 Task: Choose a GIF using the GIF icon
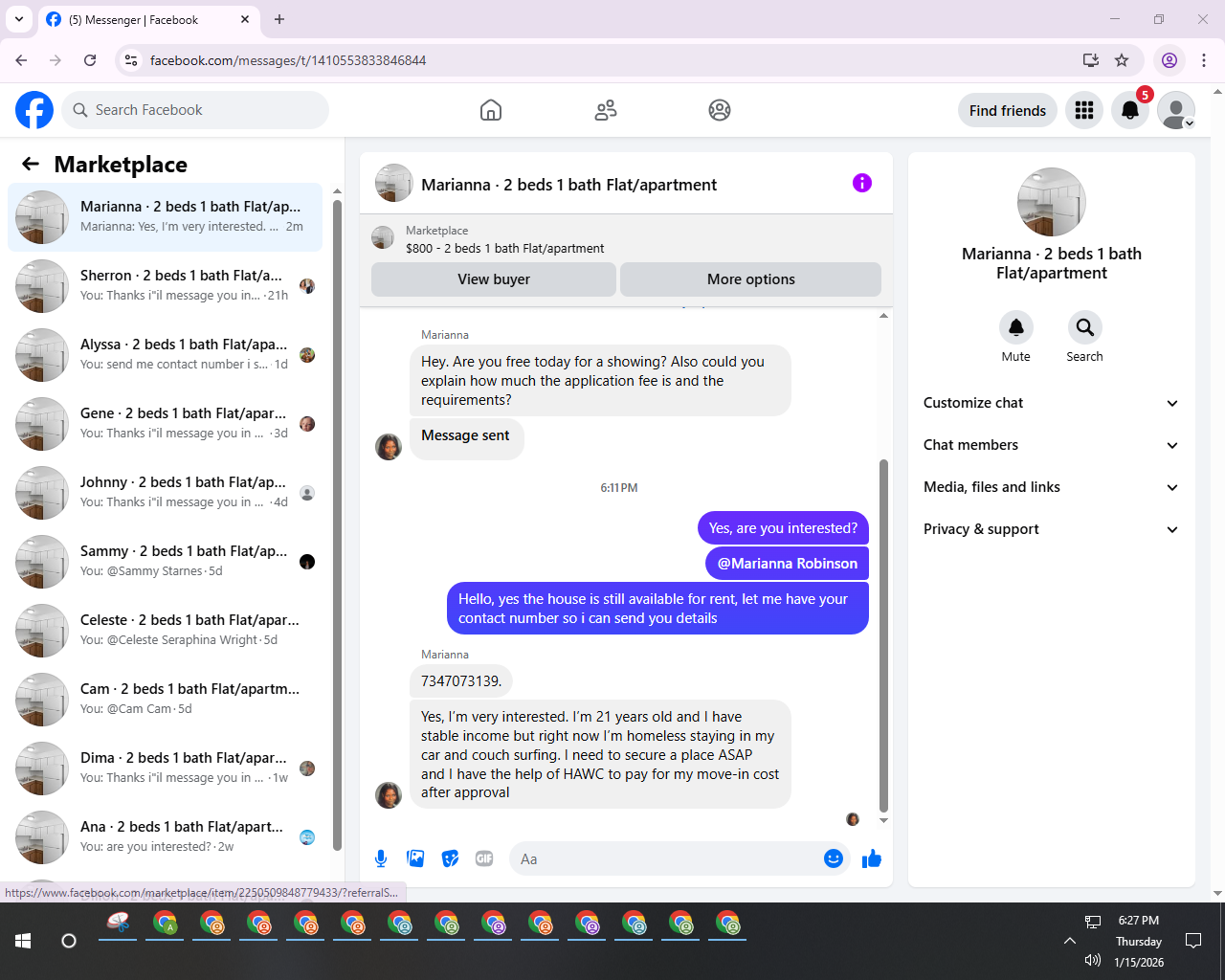[x=484, y=858]
